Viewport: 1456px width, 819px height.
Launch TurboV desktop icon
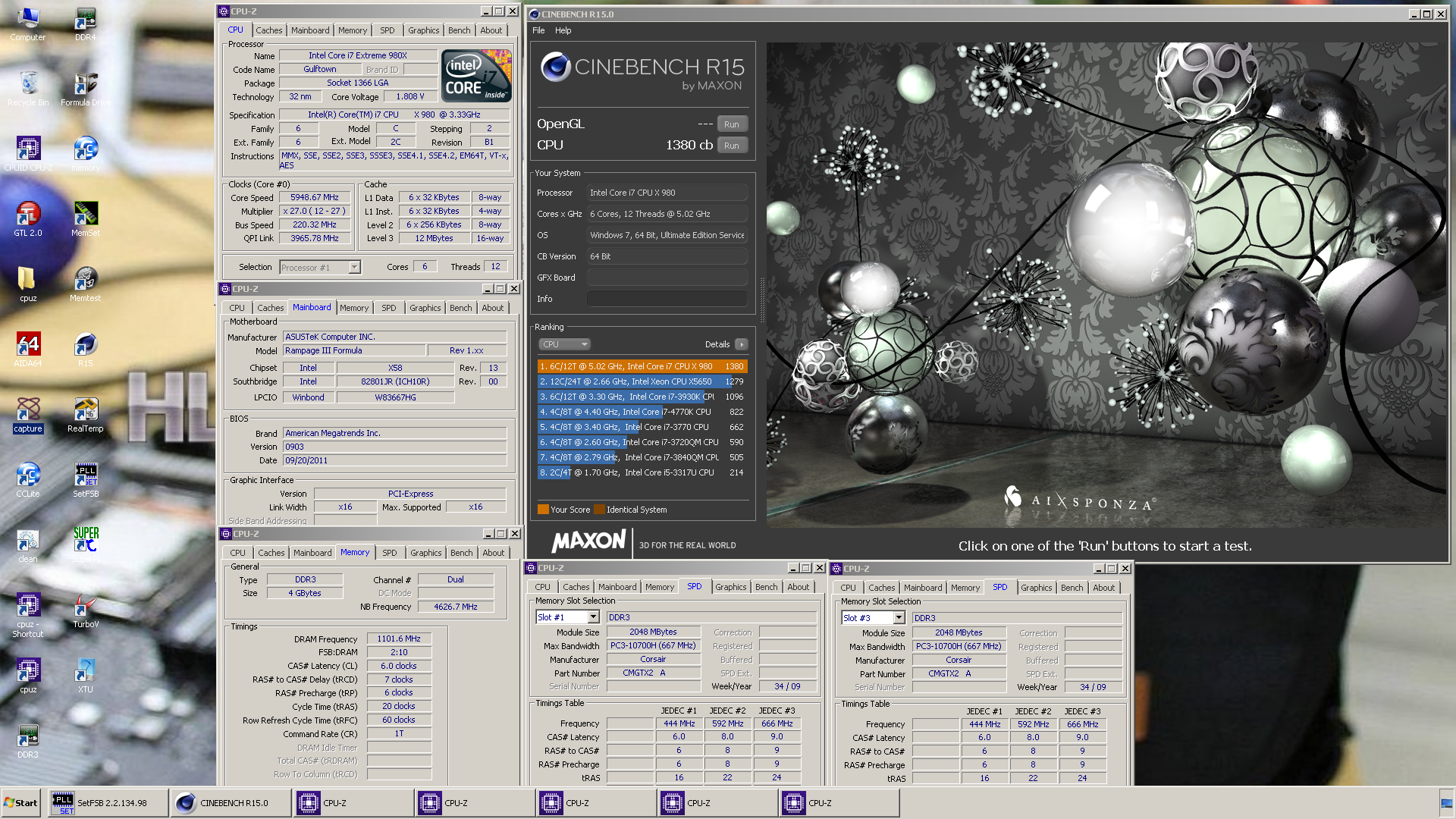pyautogui.click(x=86, y=610)
